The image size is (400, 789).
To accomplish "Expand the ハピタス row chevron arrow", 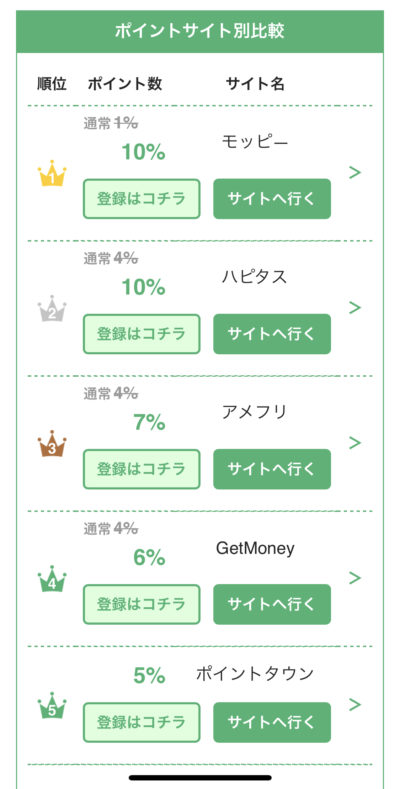I will coord(355,307).
